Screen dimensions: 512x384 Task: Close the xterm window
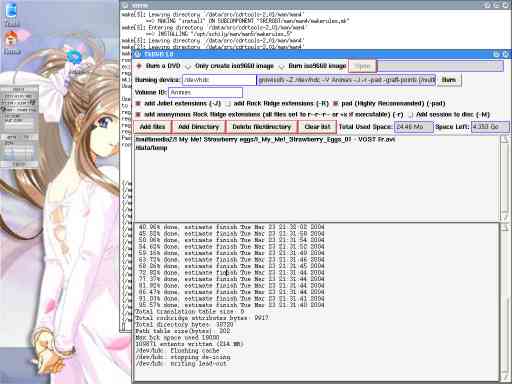(506, 5)
